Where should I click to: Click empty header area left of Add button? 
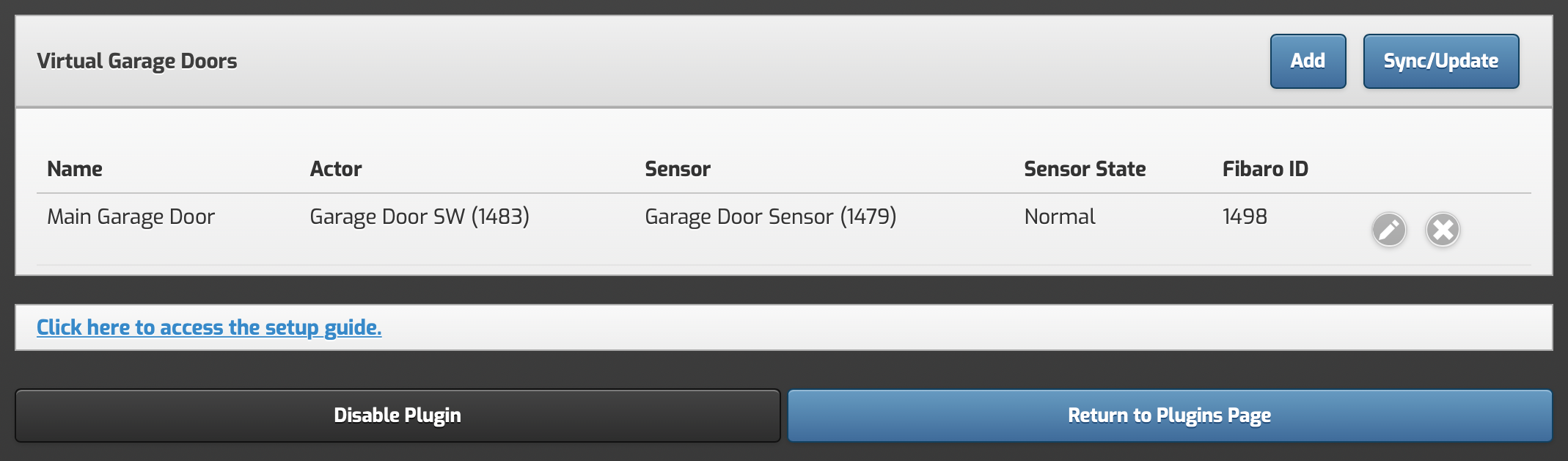click(x=733, y=61)
